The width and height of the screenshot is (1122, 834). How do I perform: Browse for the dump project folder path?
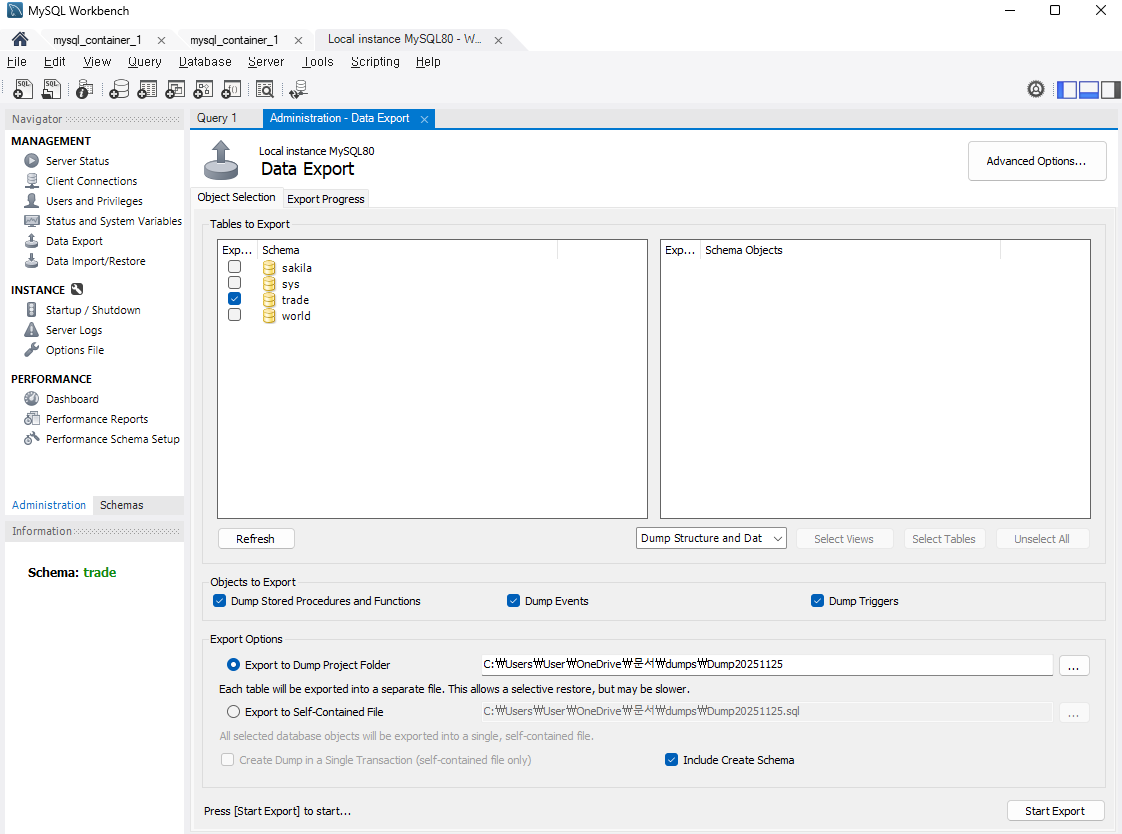tap(1073, 665)
